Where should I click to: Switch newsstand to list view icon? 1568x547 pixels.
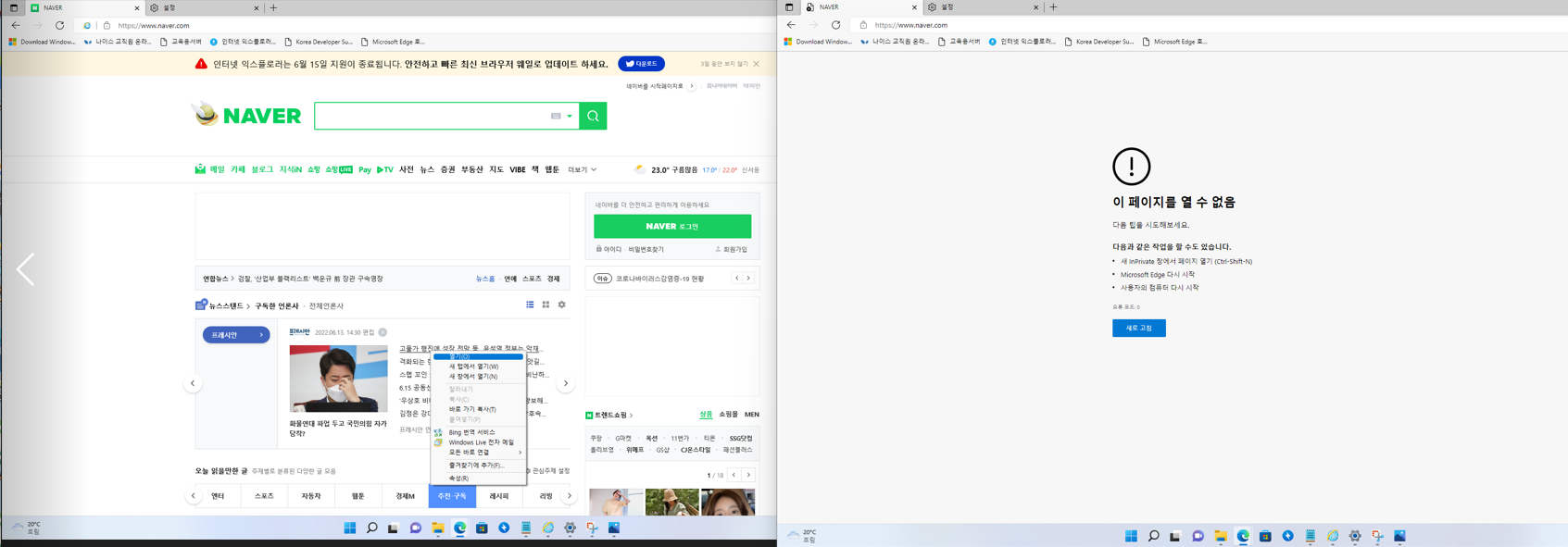coord(530,305)
